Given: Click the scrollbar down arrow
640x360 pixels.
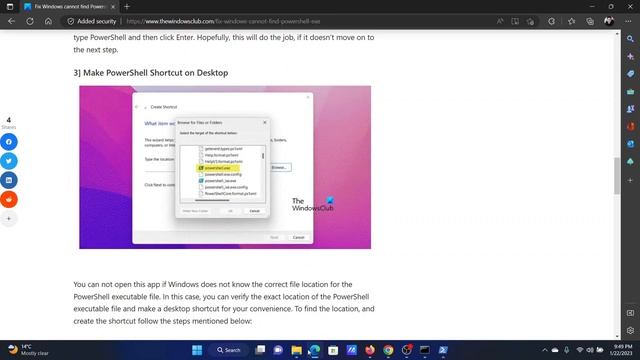Looking at the screenshot, I should [617, 336].
